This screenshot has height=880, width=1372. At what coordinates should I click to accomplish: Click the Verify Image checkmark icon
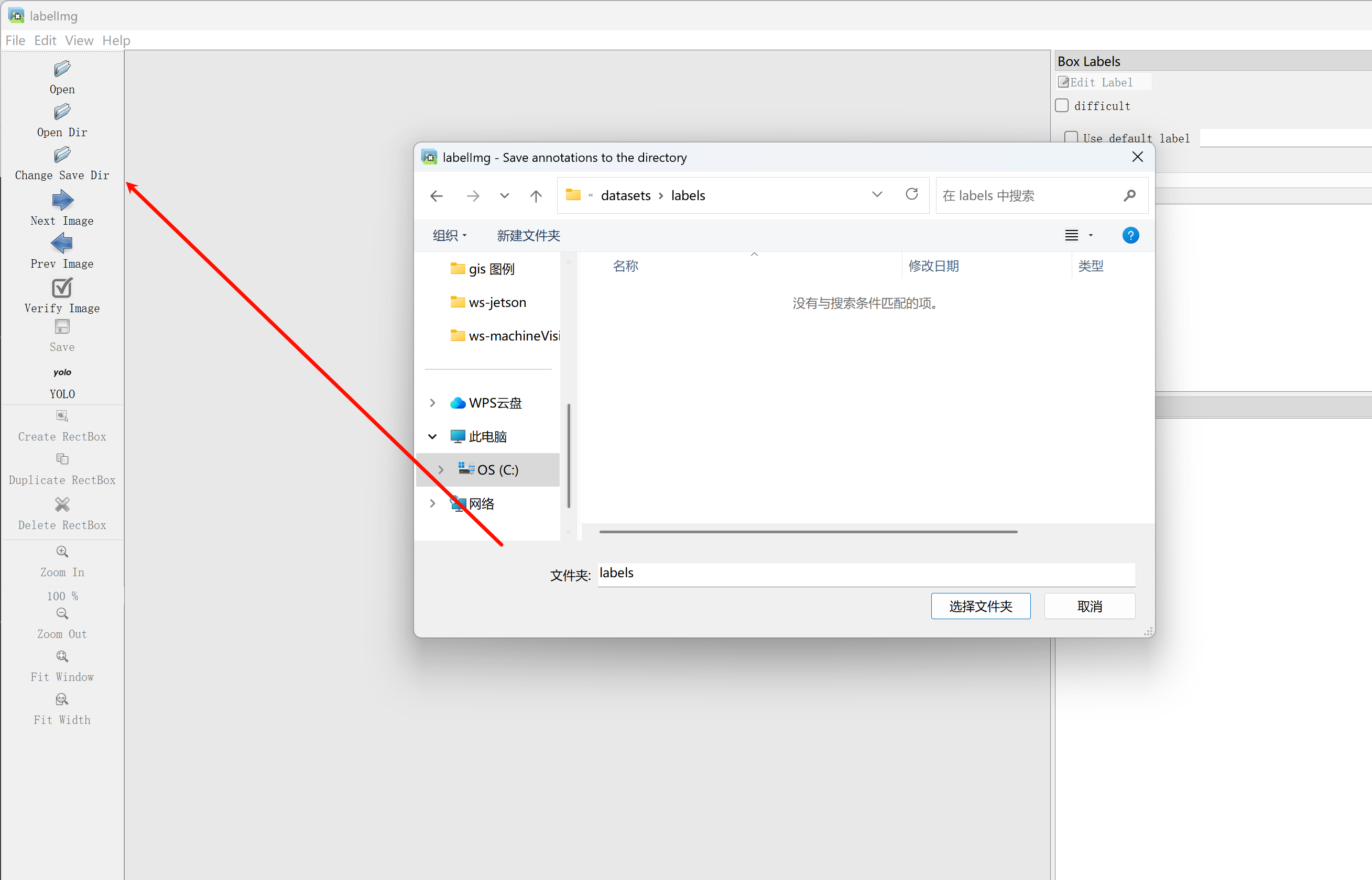point(62,288)
